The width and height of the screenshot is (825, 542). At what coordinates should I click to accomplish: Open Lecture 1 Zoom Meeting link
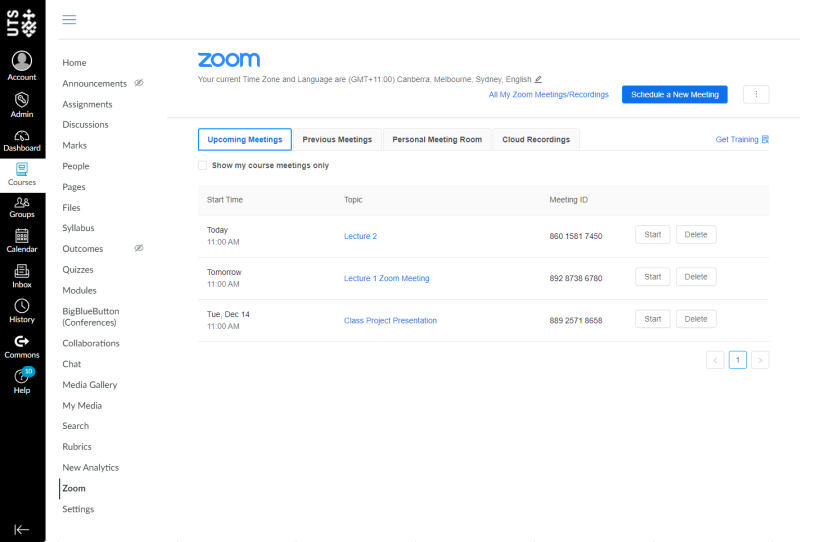387,278
